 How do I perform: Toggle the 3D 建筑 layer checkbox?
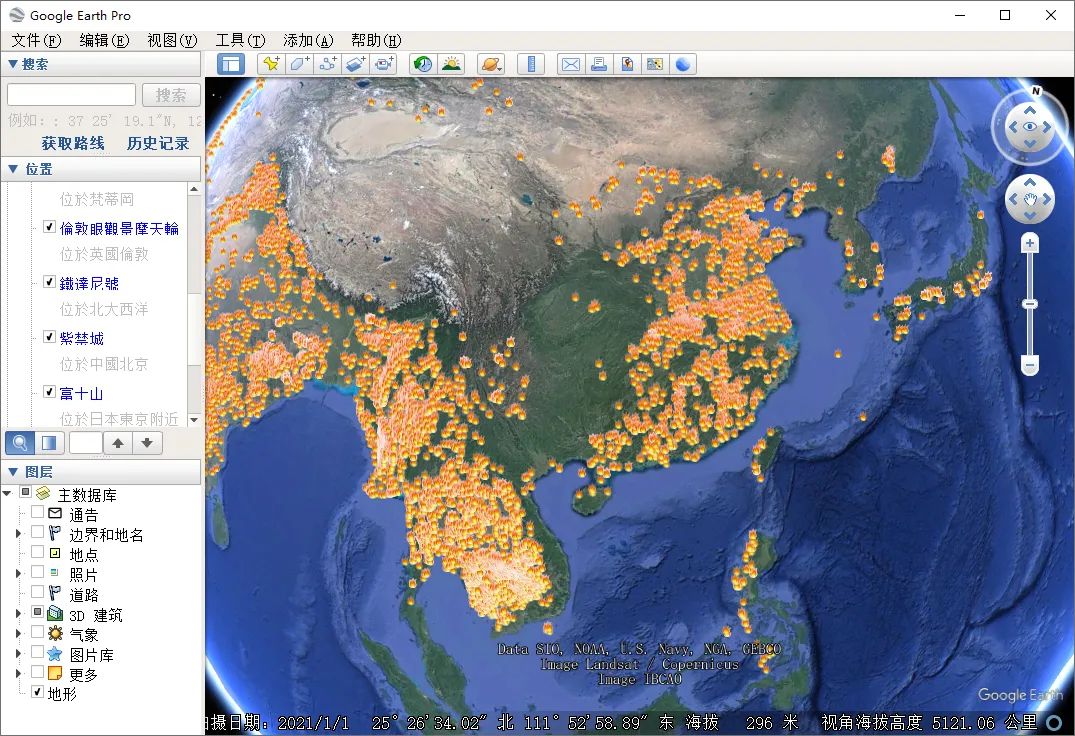point(38,612)
